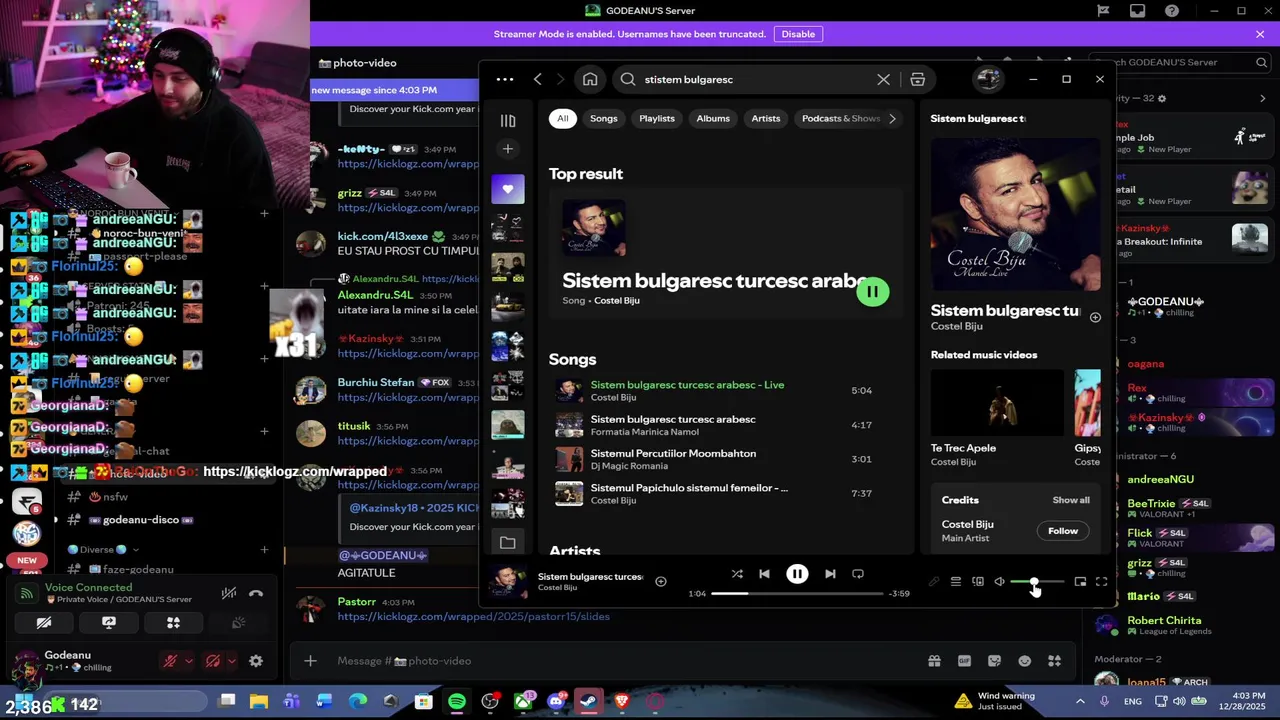Dismiss the Streamer Mode banner

(x=1260, y=34)
